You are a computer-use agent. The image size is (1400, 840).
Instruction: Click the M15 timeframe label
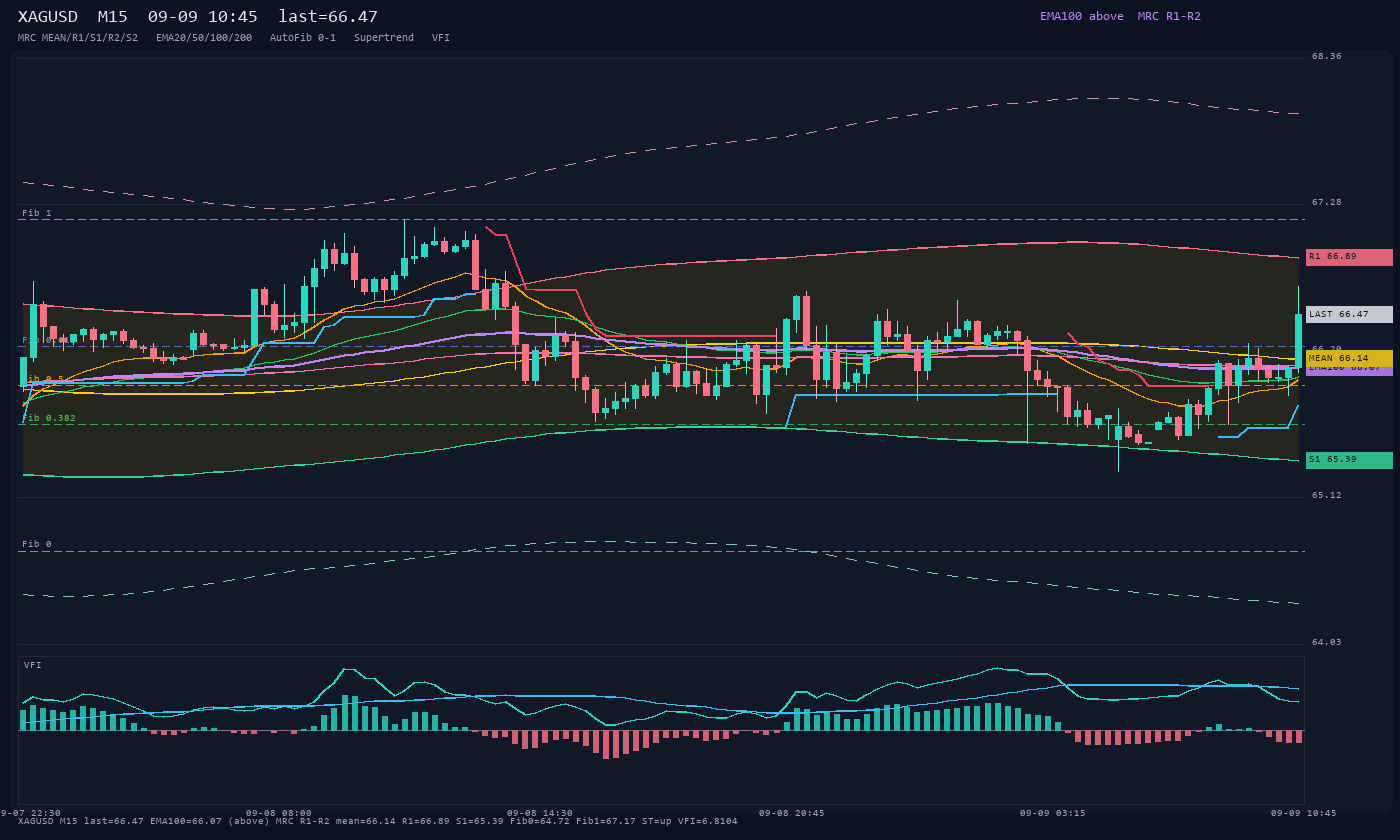pos(113,17)
